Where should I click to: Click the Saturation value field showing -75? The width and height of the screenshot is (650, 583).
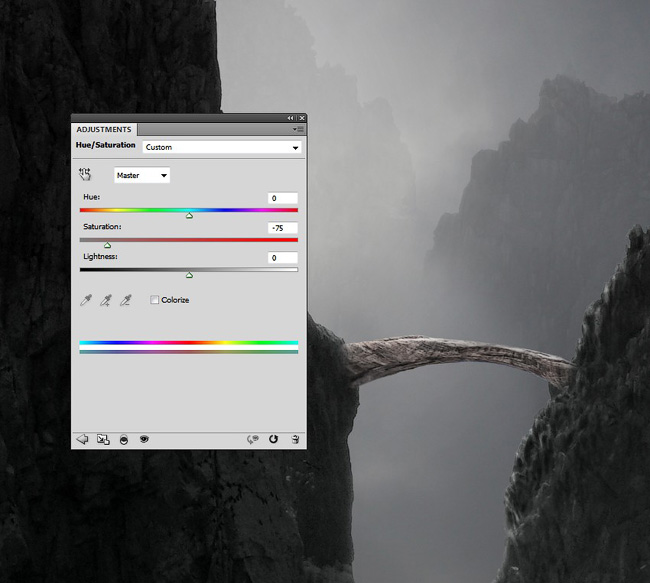tap(283, 228)
